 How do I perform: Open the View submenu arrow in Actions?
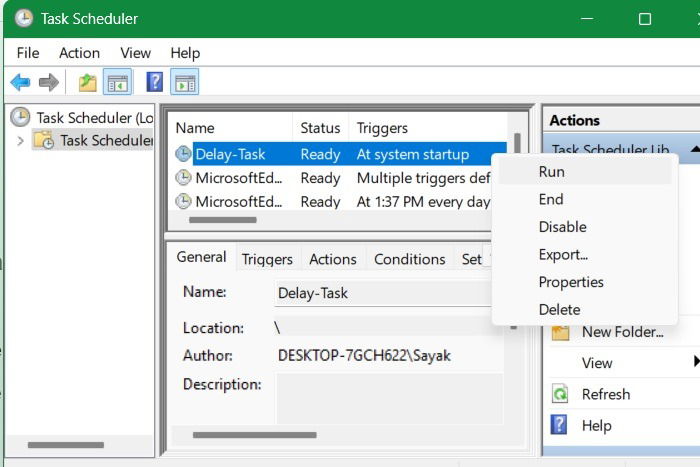pos(695,362)
